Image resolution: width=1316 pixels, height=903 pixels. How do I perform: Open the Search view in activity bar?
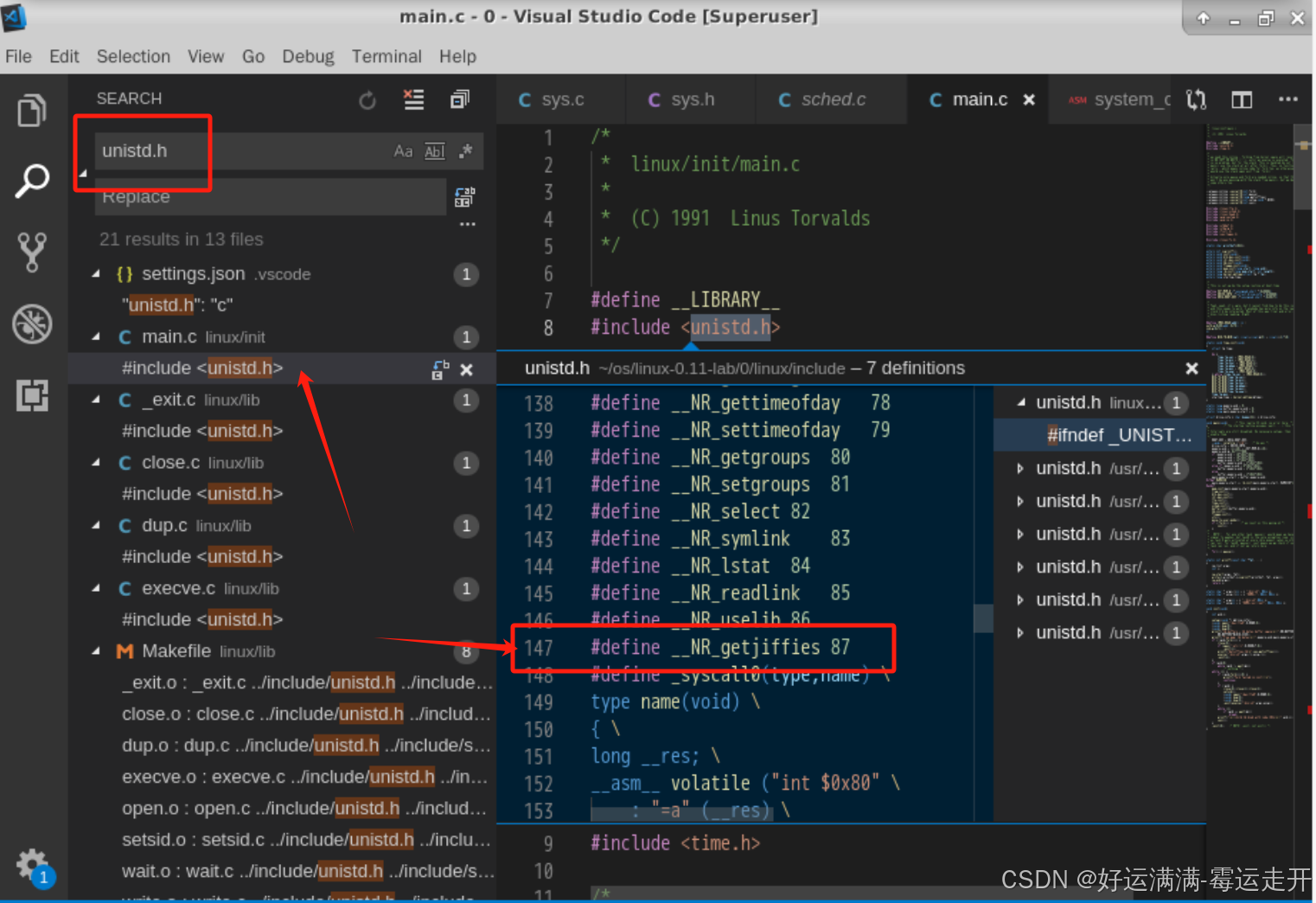(32, 181)
